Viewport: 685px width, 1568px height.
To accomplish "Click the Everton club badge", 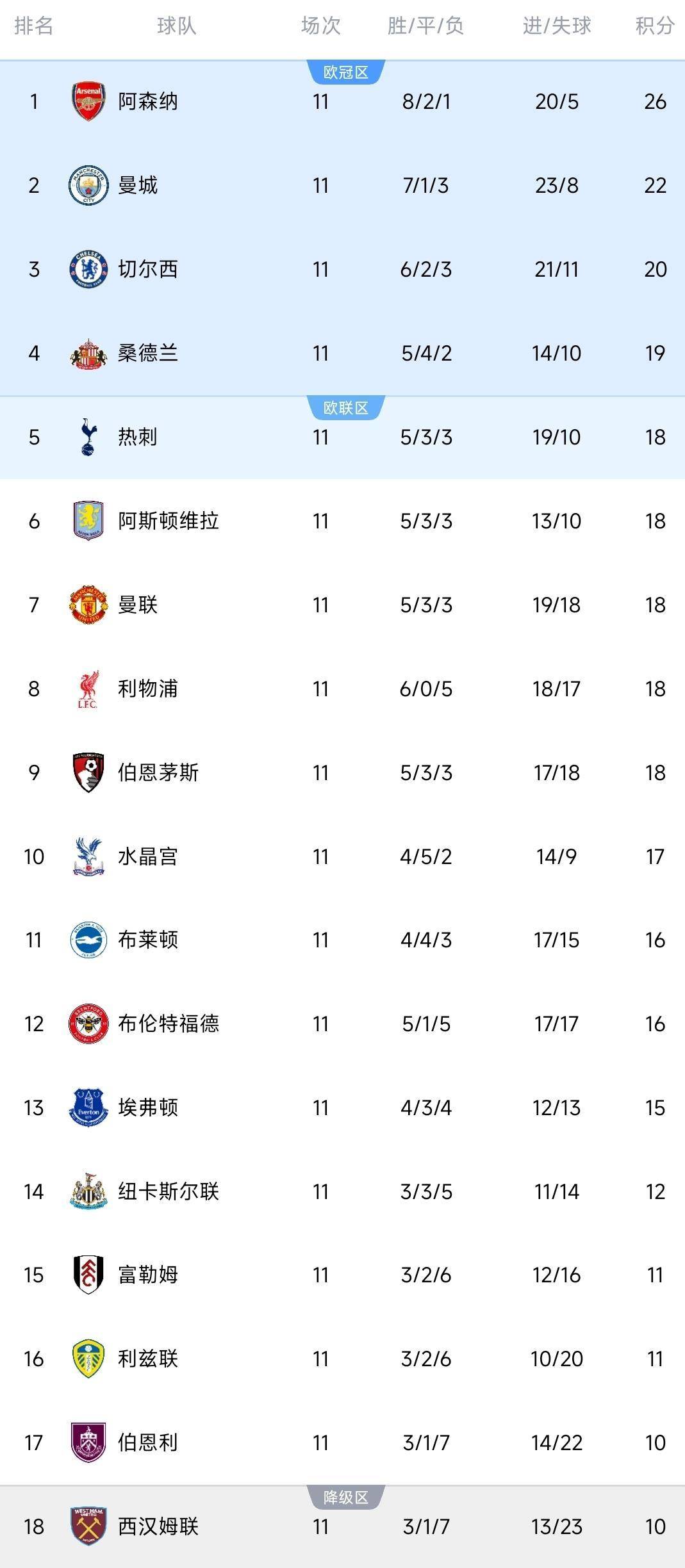I will tap(88, 1107).
